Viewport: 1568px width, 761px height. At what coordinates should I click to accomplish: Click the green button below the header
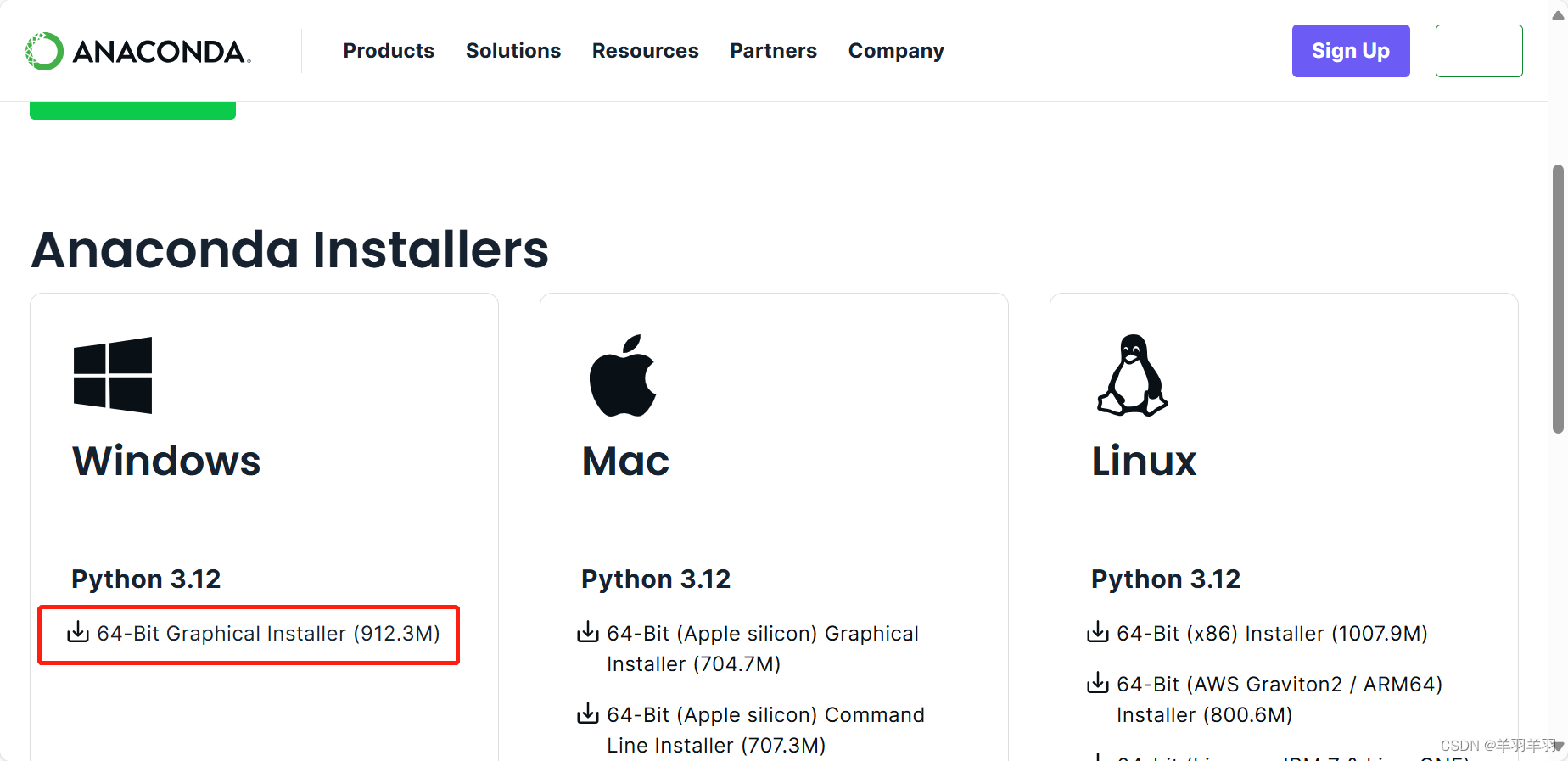coord(132,110)
